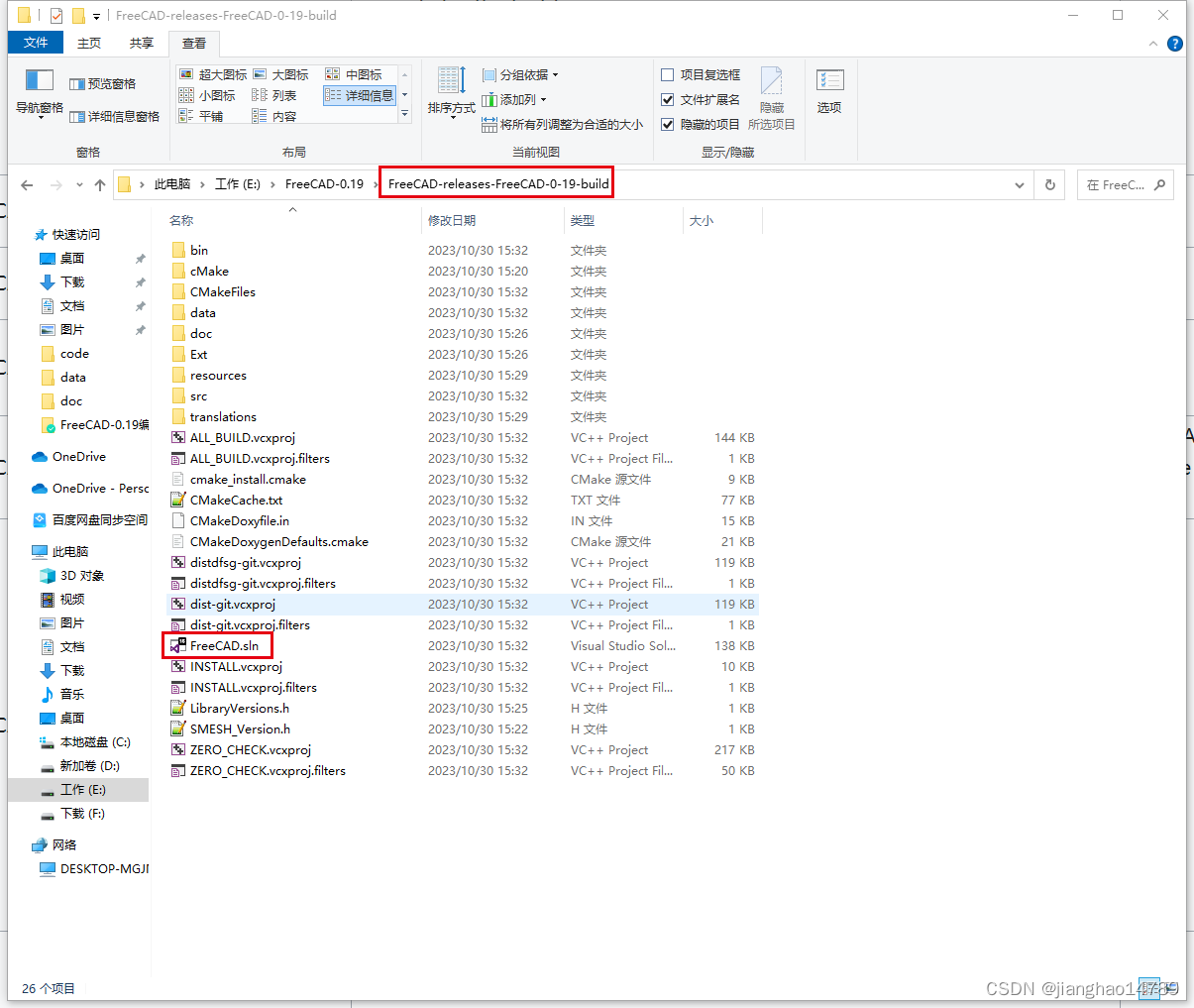Select CMakeCache.txt file
The width and height of the screenshot is (1194, 1008).
236,500
